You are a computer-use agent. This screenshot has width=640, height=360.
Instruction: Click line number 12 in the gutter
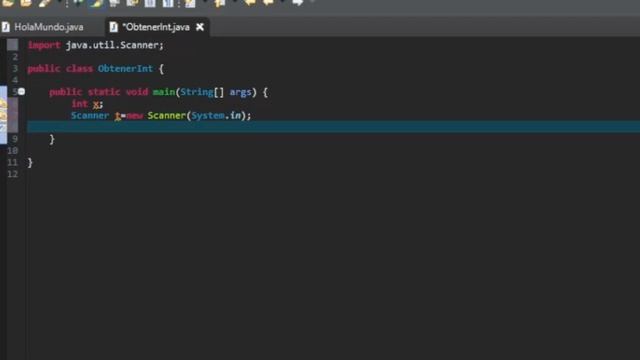tap(13, 174)
